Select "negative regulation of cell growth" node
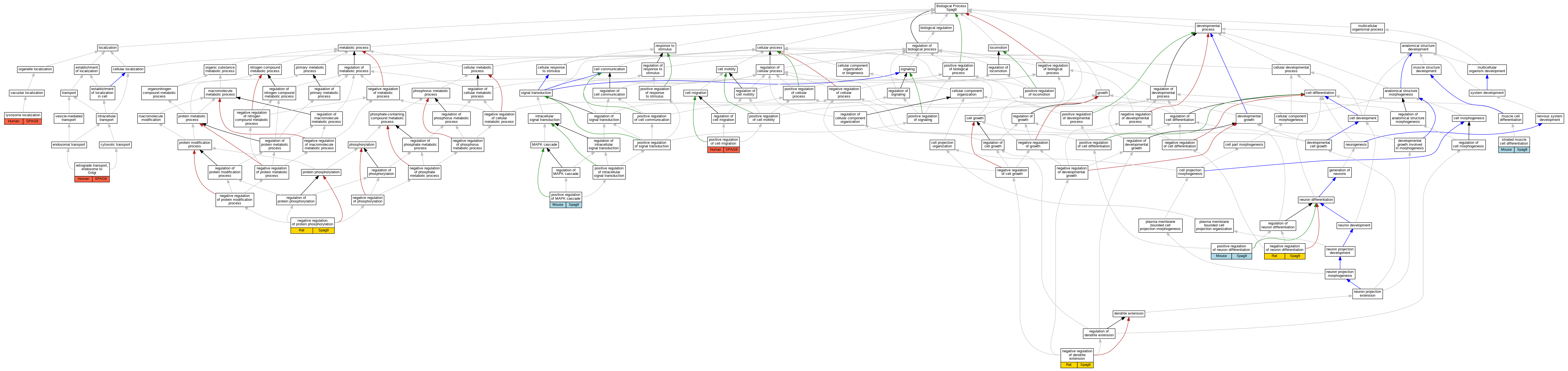 tap(1012, 172)
